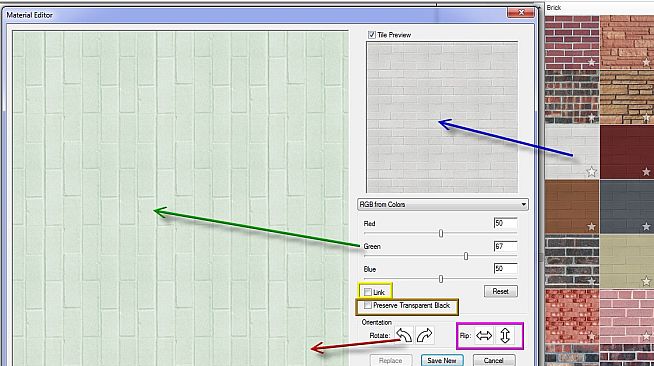Click the Green value input field

506,246
